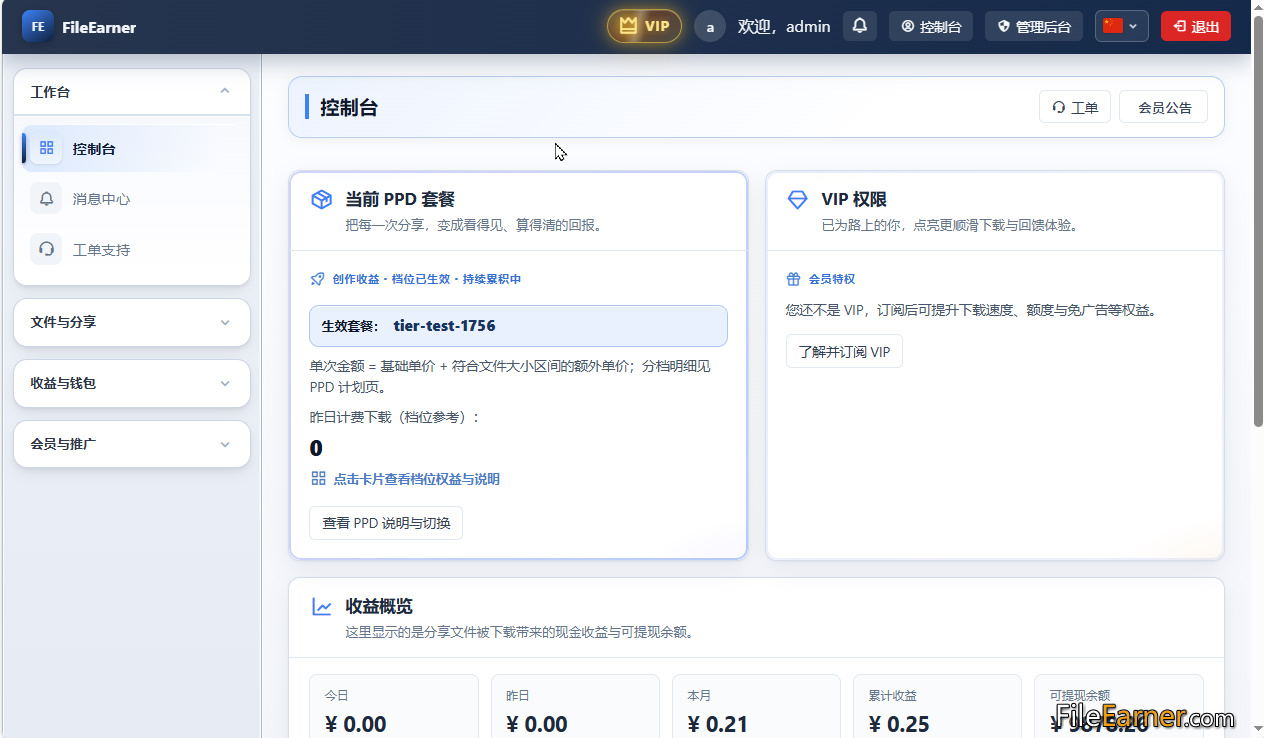Click the 消息中心 bell icon in sidebar

tap(46, 199)
